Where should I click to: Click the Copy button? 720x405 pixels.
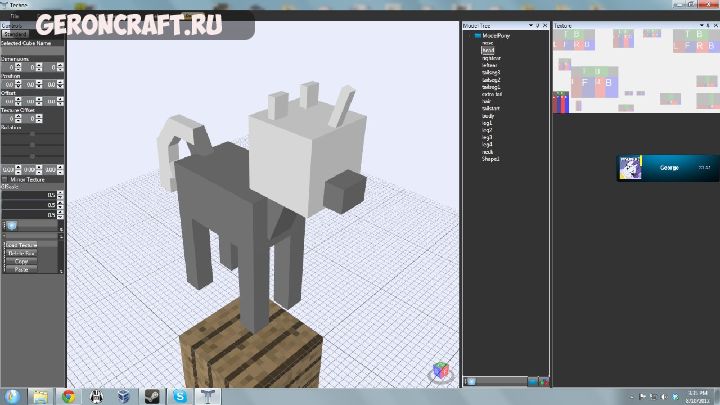(21, 261)
